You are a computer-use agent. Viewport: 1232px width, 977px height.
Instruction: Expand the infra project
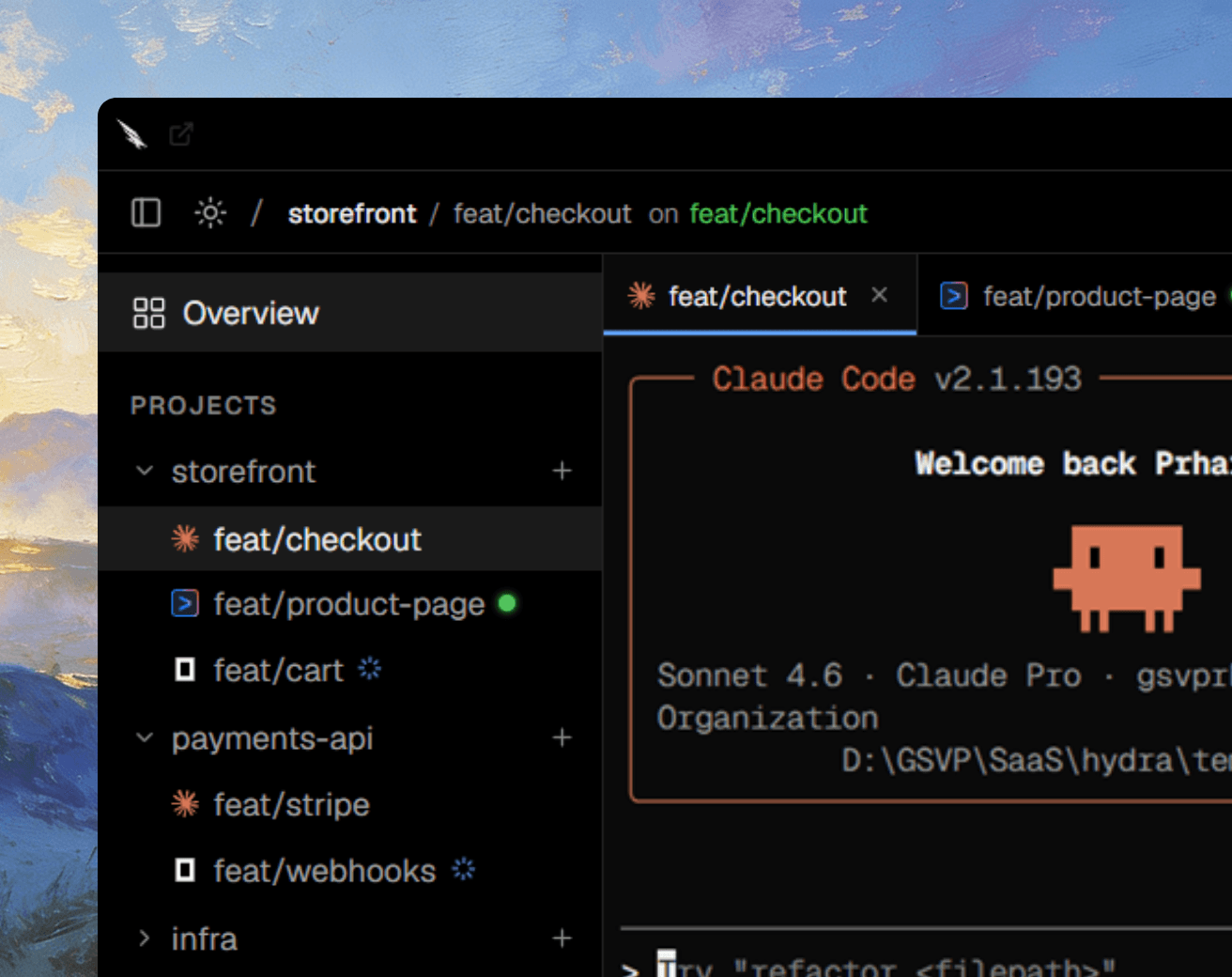[145, 938]
